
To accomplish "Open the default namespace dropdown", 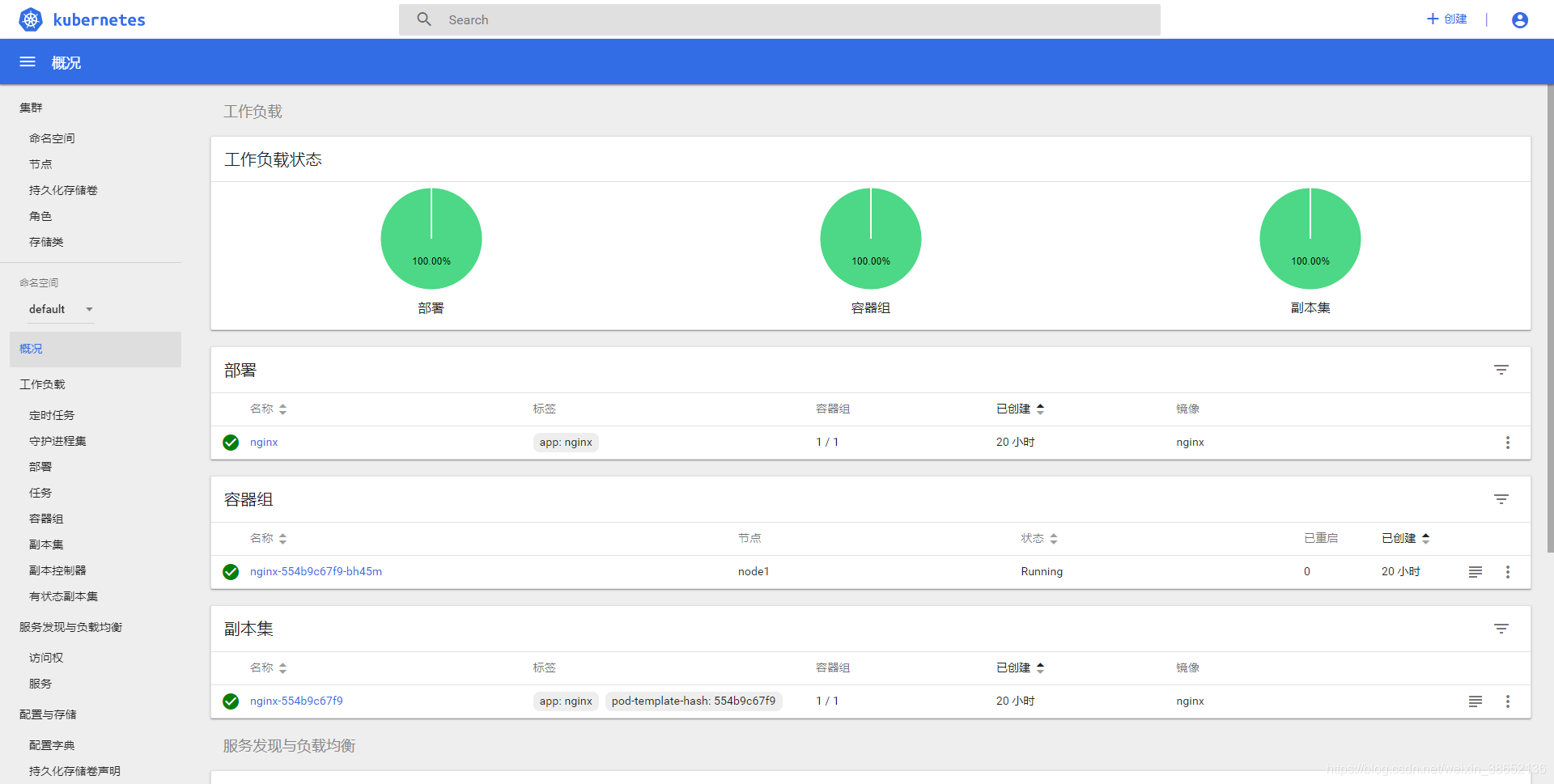I will (62, 309).
